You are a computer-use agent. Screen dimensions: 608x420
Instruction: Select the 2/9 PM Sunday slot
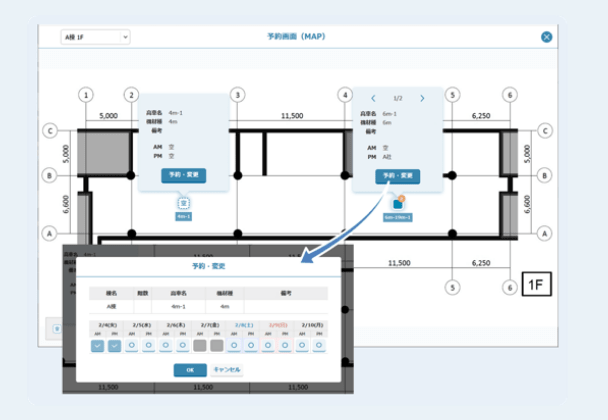click(x=284, y=345)
